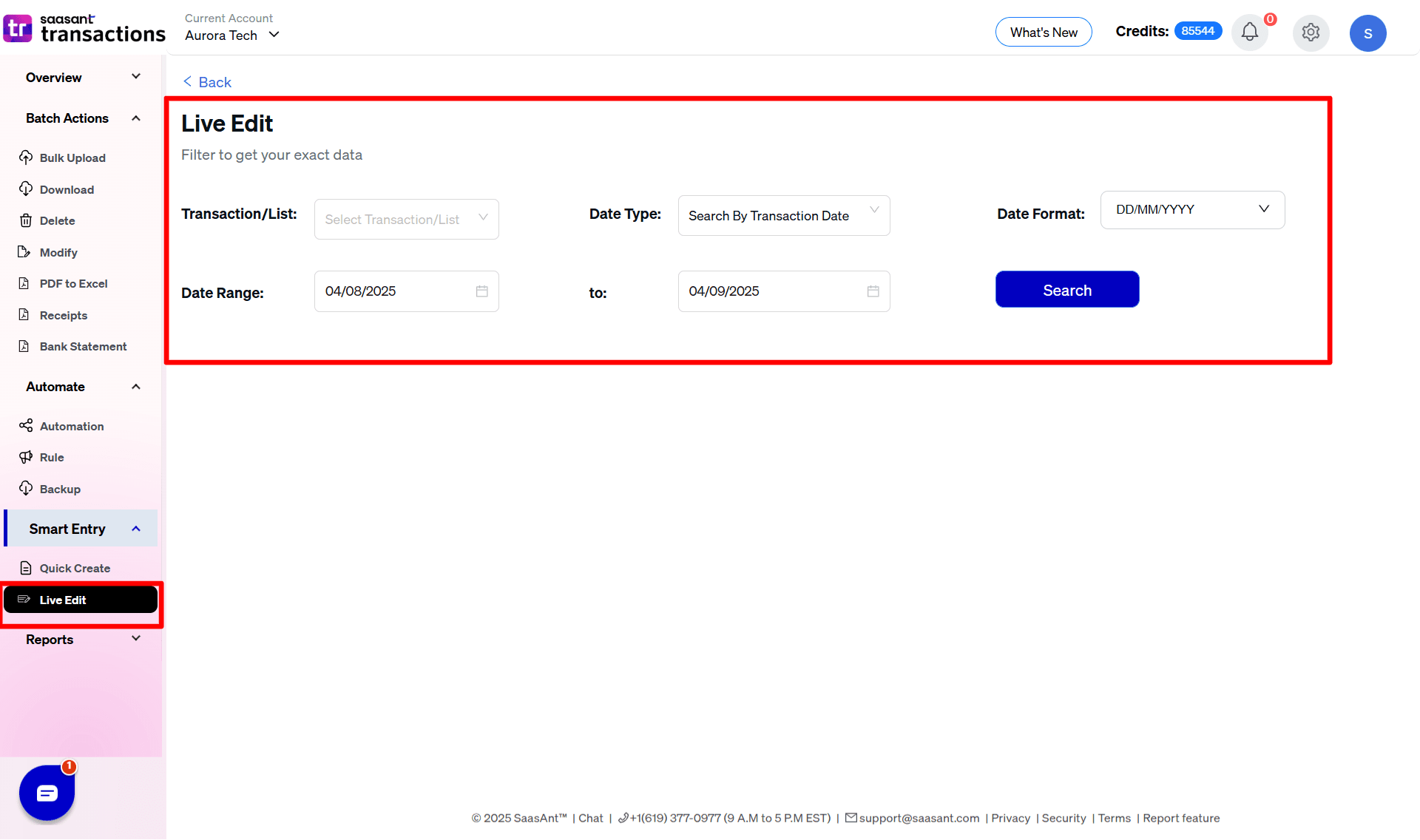The width and height of the screenshot is (1420, 840).
Task: Select Automation in sidebar
Action: click(x=72, y=426)
